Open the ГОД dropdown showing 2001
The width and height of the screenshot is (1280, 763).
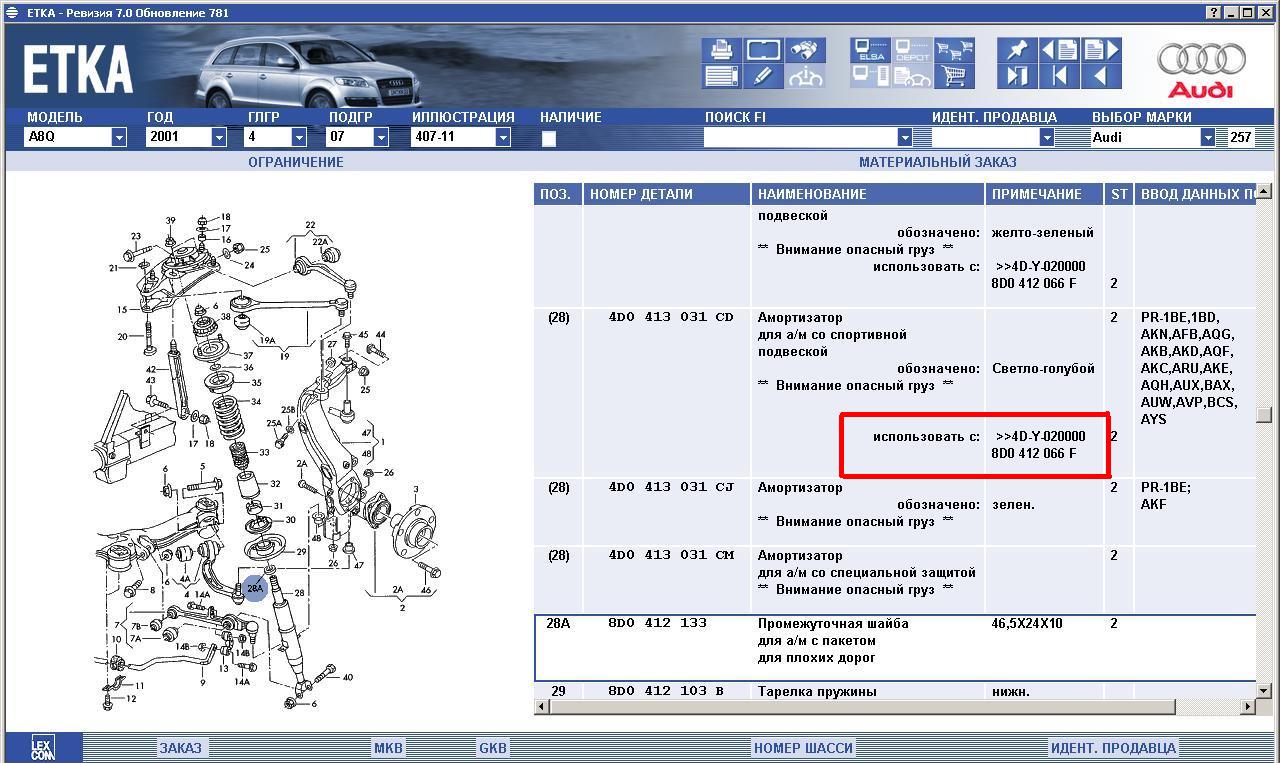219,138
